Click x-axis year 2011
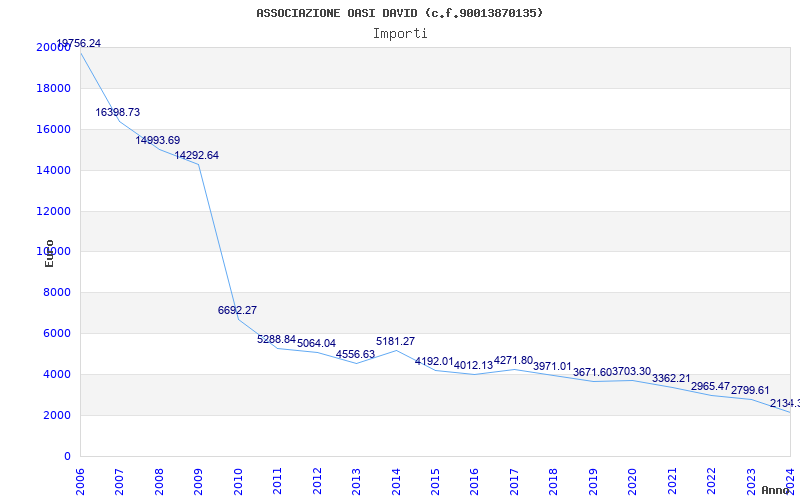This screenshot has width=800, height=500. [277, 481]
